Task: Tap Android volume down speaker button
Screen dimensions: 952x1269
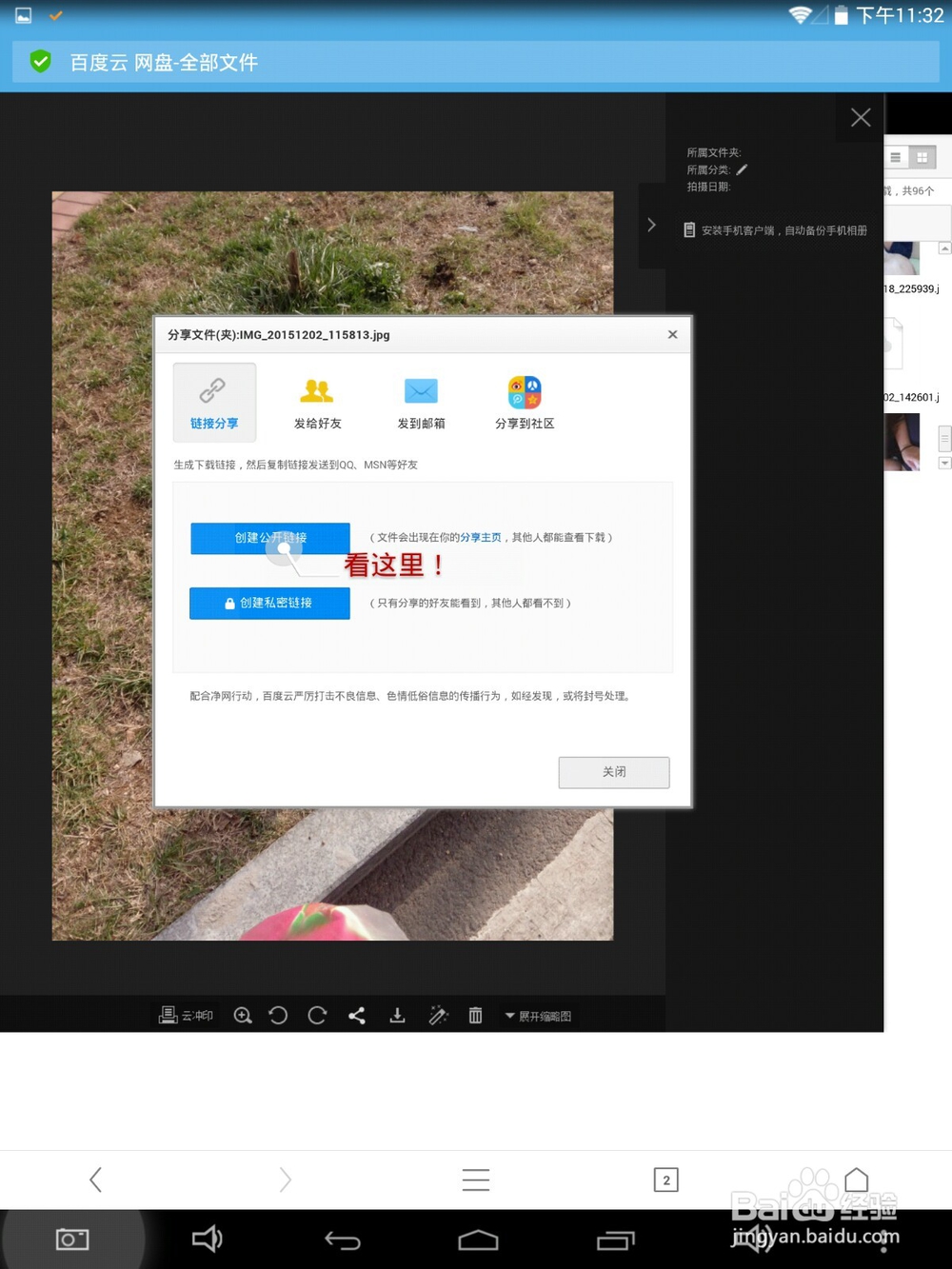Action: point(207,1239)
